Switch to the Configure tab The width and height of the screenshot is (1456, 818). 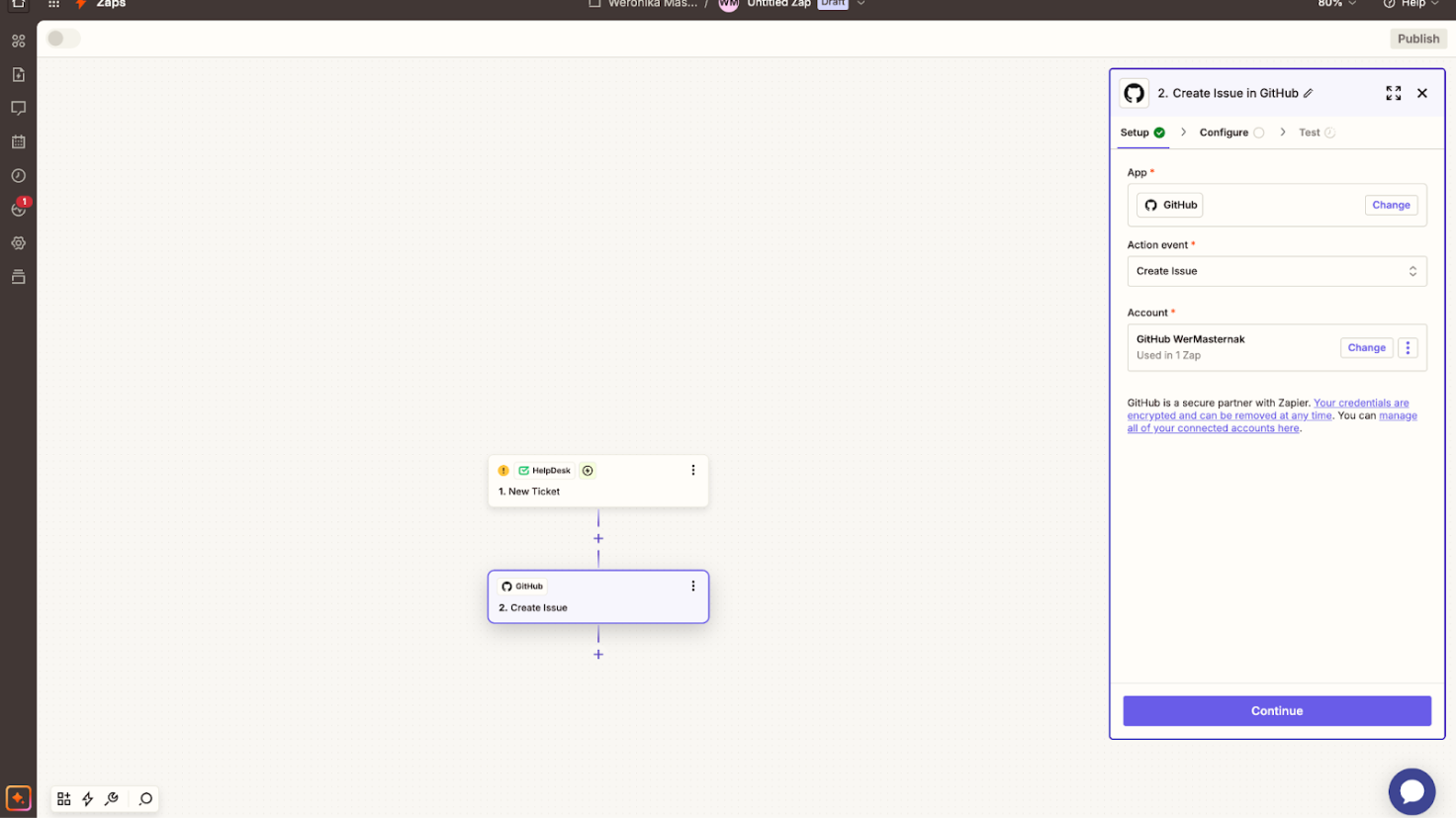[x=1231, y=133]
